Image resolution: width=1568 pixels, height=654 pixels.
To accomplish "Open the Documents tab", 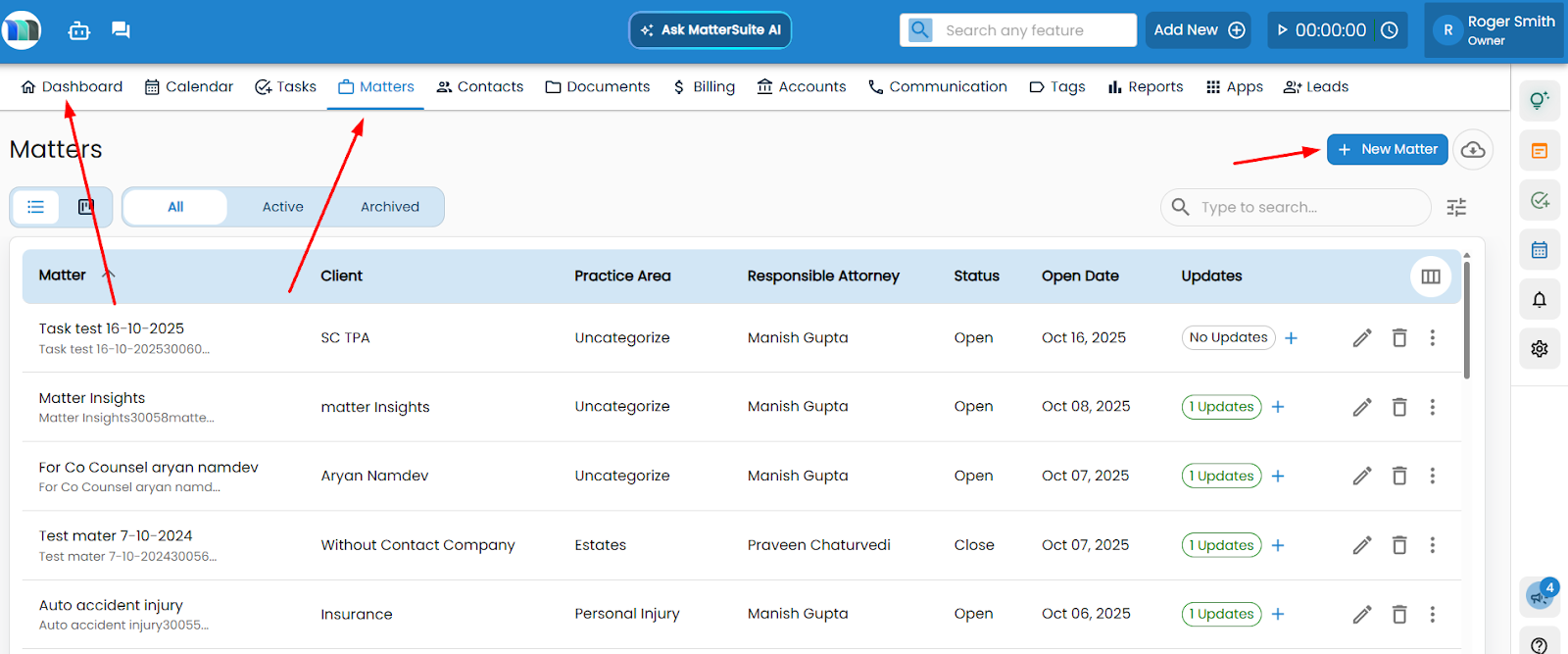I will point(598,87).
